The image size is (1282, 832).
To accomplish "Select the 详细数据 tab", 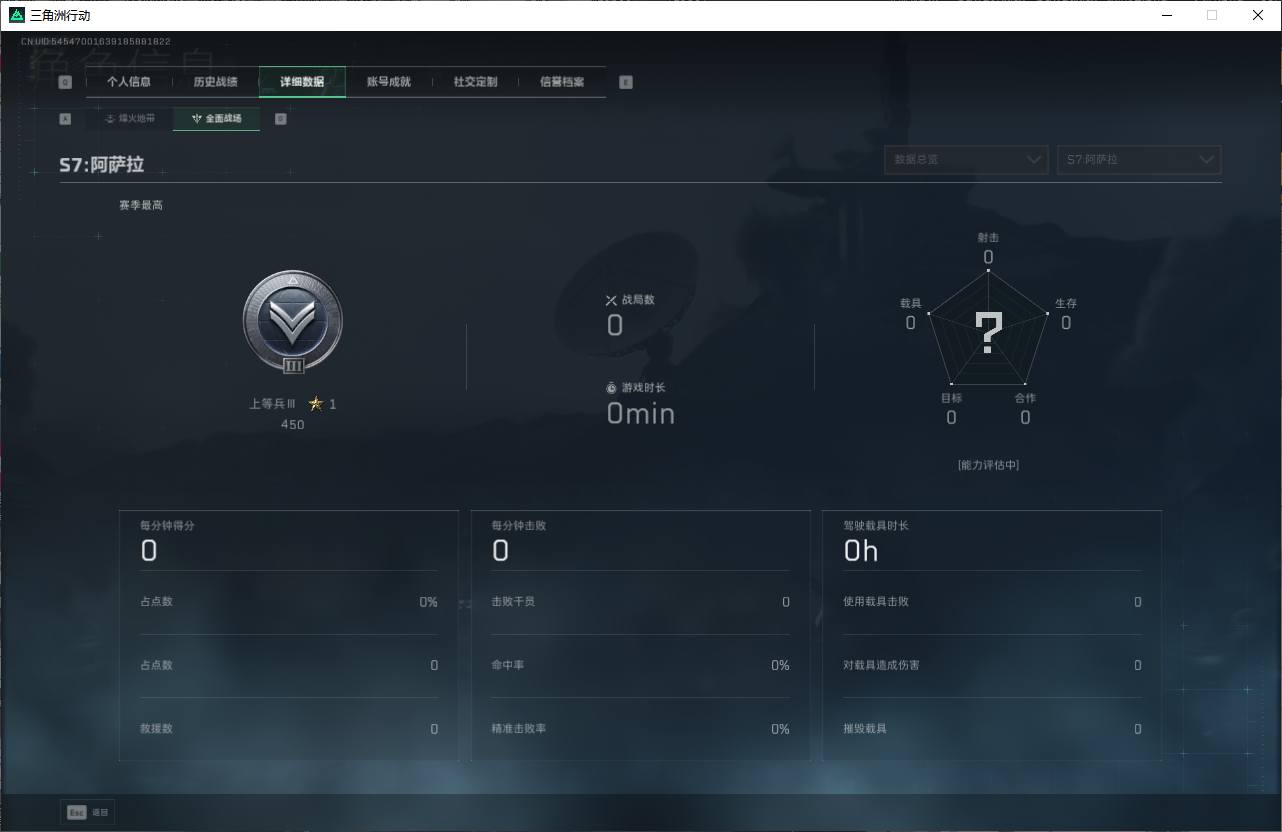I will 302,82.
